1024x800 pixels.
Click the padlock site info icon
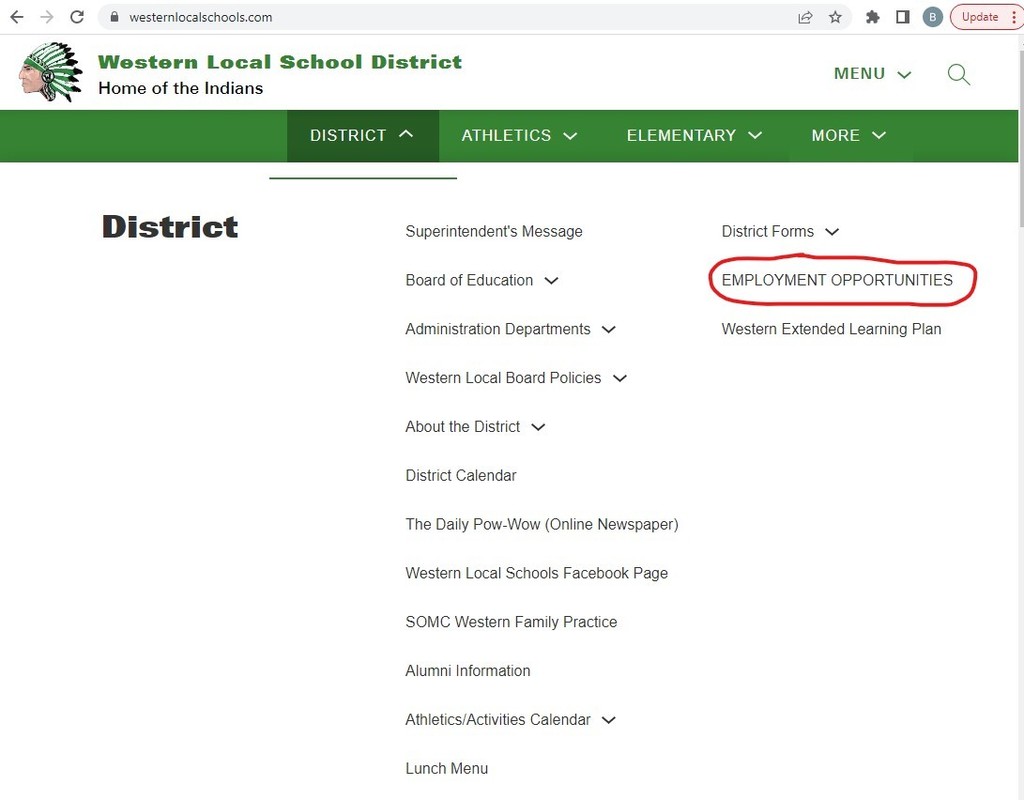tap(114, 17)
